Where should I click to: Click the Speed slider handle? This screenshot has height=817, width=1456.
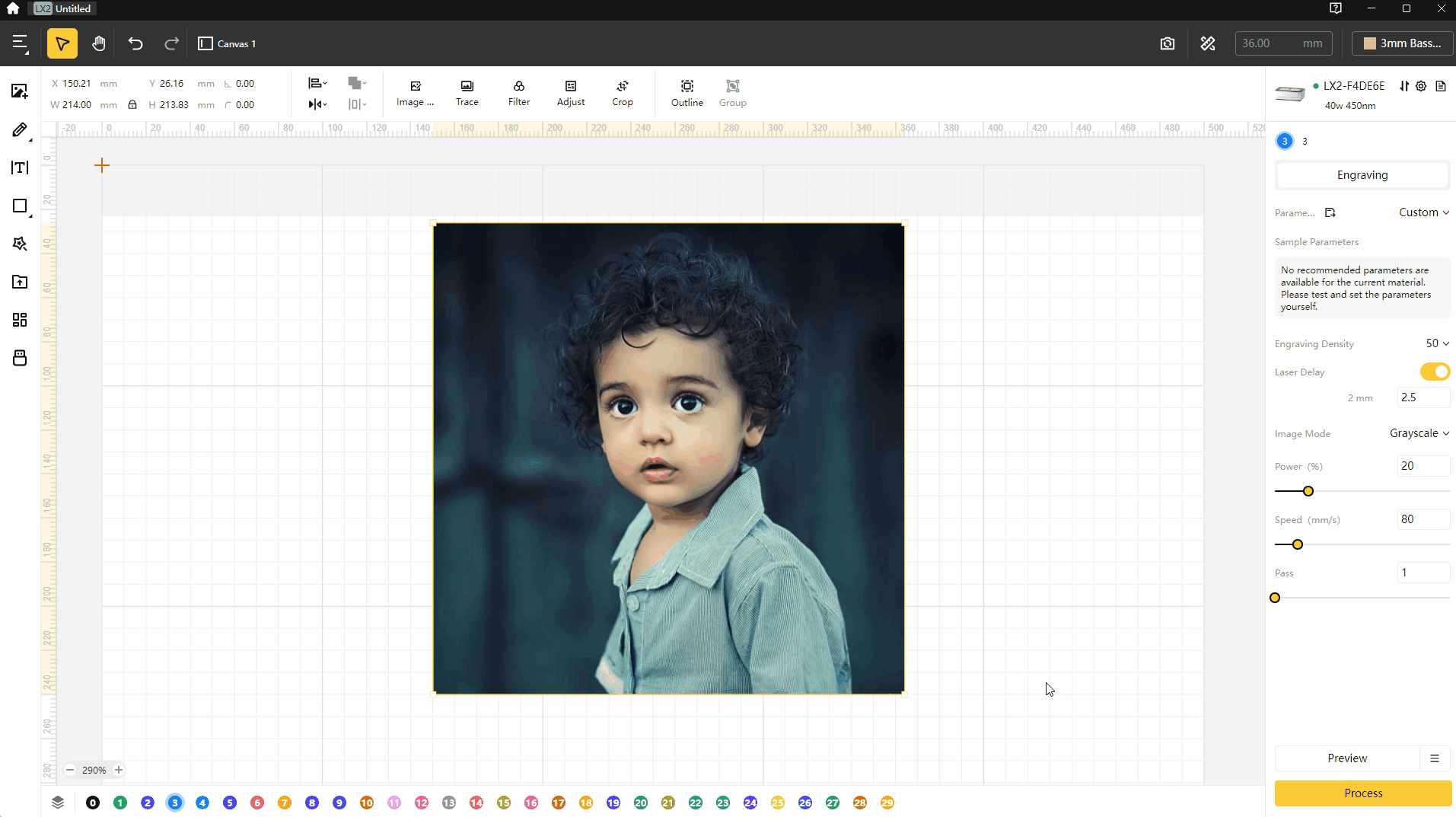(x=1298, y=544)
